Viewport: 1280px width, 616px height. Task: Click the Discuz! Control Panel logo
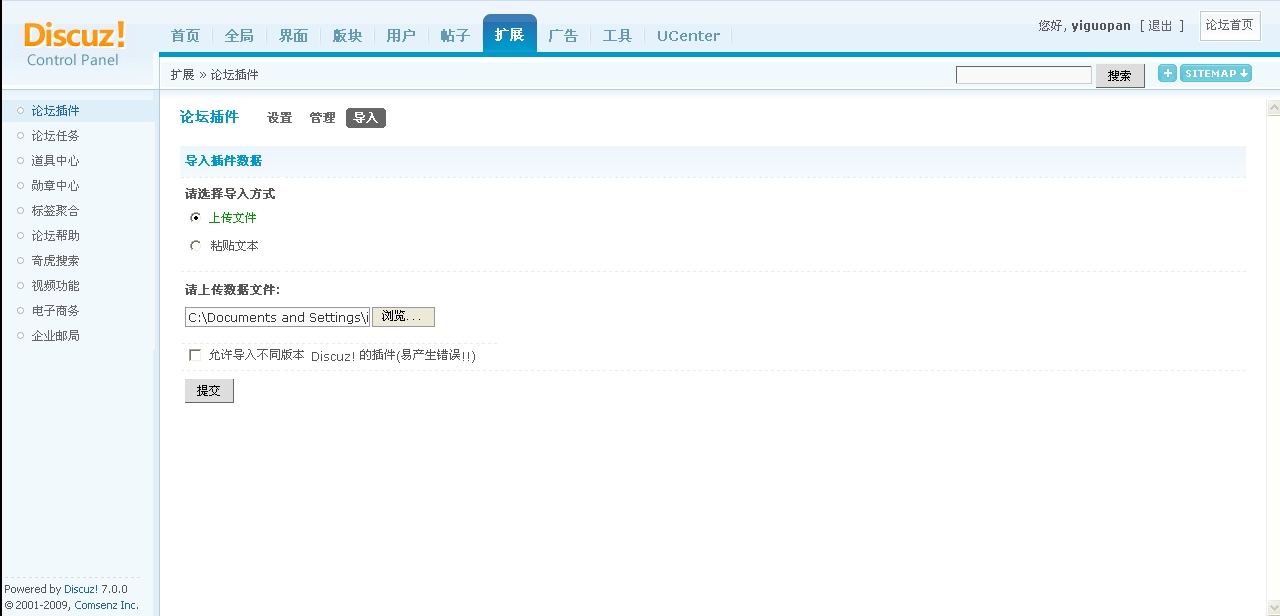[74, 43]
